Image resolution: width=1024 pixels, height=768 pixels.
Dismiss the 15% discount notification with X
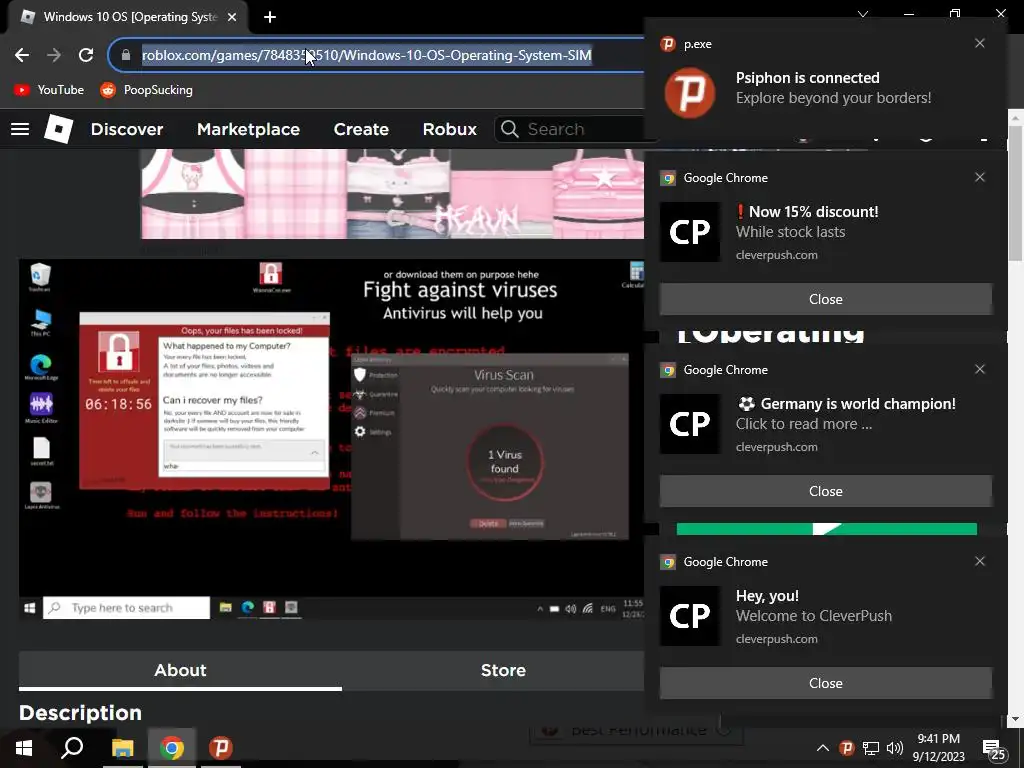click(980, 177)
